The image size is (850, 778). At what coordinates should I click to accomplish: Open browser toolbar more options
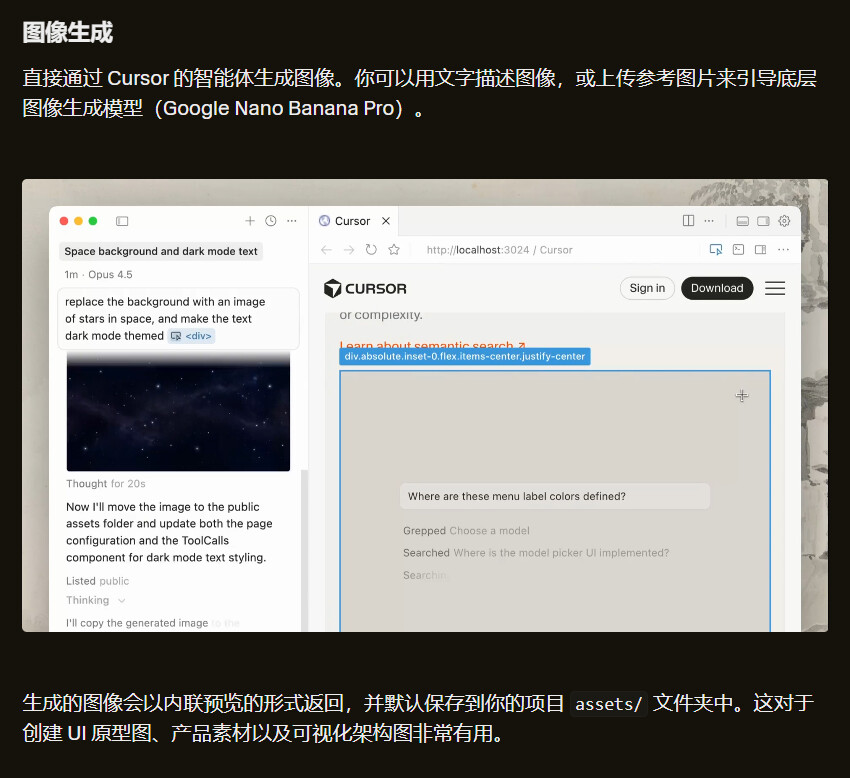pyautogui.click(x=783, y=249)
